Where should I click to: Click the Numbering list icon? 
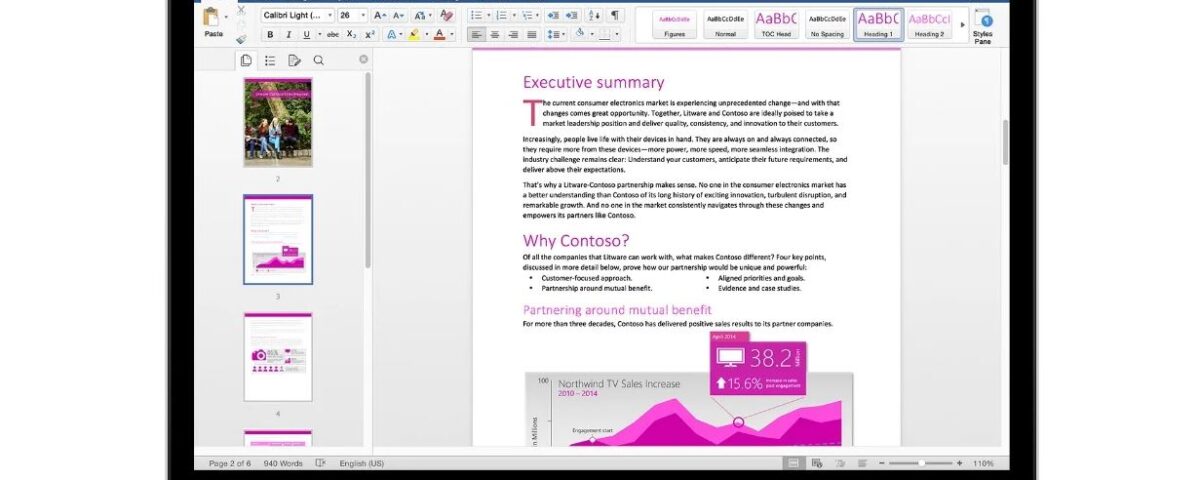(x=503, y=16)
